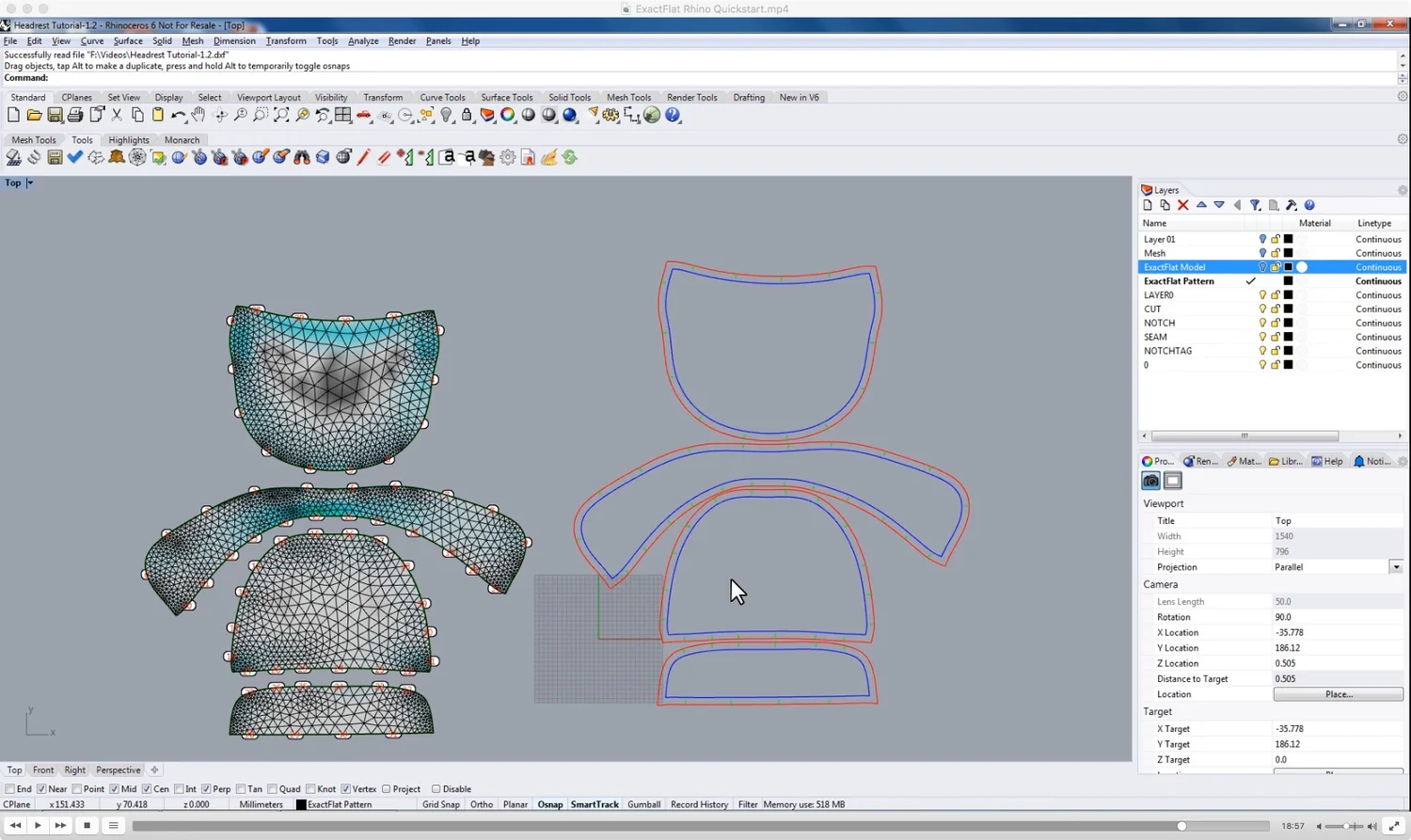Open the Top viewport dropdown
The image size is (1411, 840).
pos(30,182)
